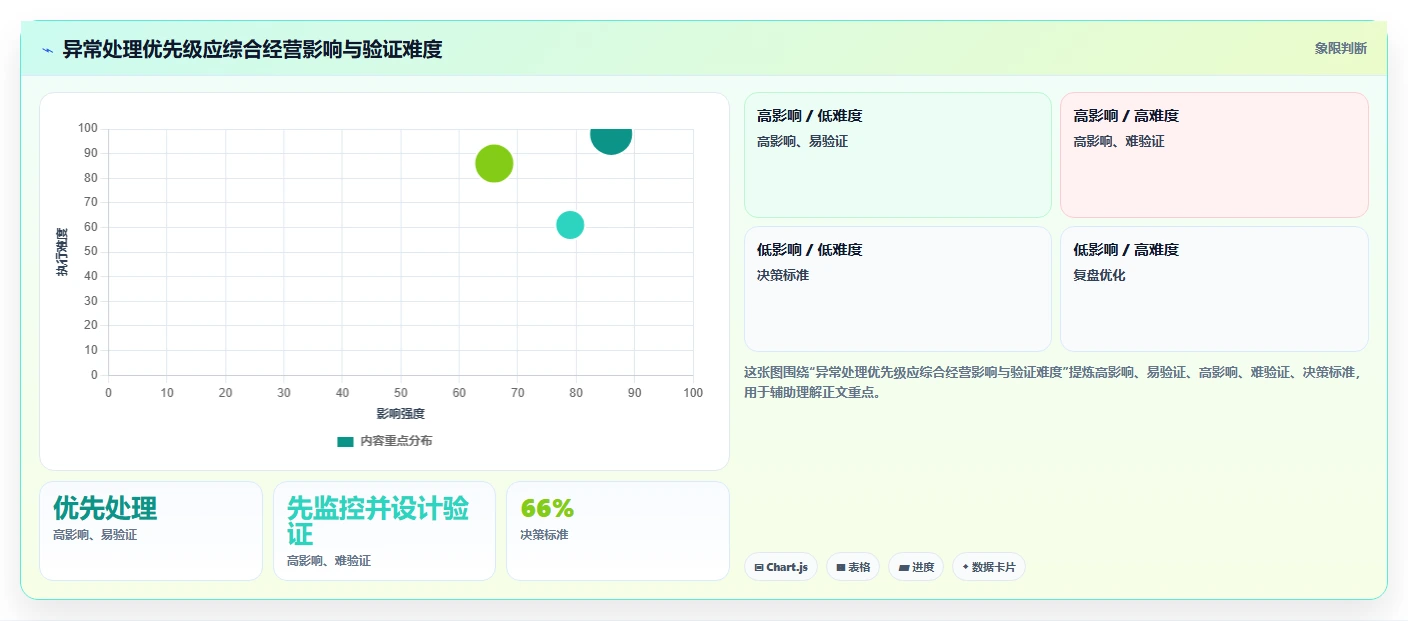Click the main title 异常处理优先级应综合经营影响与验证难度
Image resolution: width=1408 pixels, height=621 pixels.
tap(252, 49)
